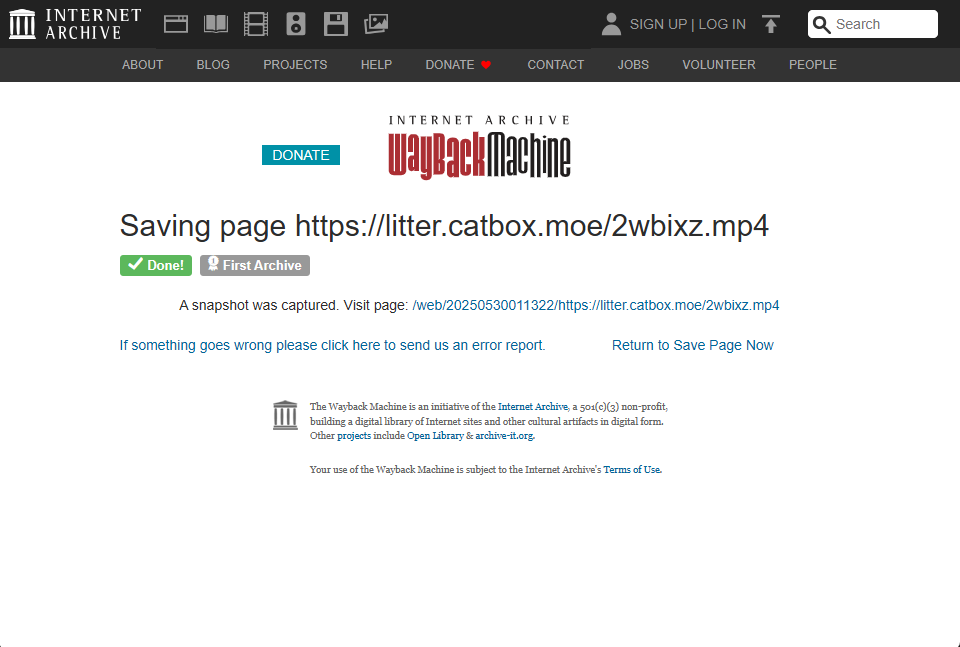
Task: Click the search magnifier icon
Action: pos(822,24)
